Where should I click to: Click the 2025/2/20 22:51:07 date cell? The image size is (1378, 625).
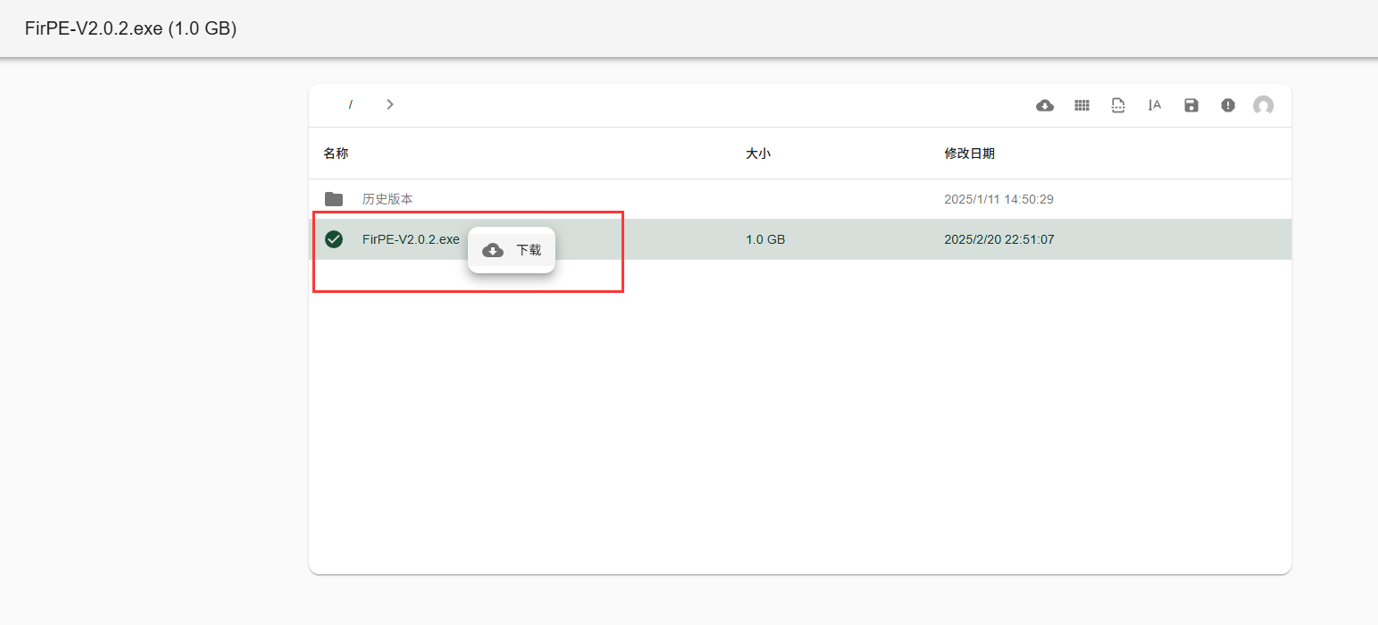click(999, 239)
